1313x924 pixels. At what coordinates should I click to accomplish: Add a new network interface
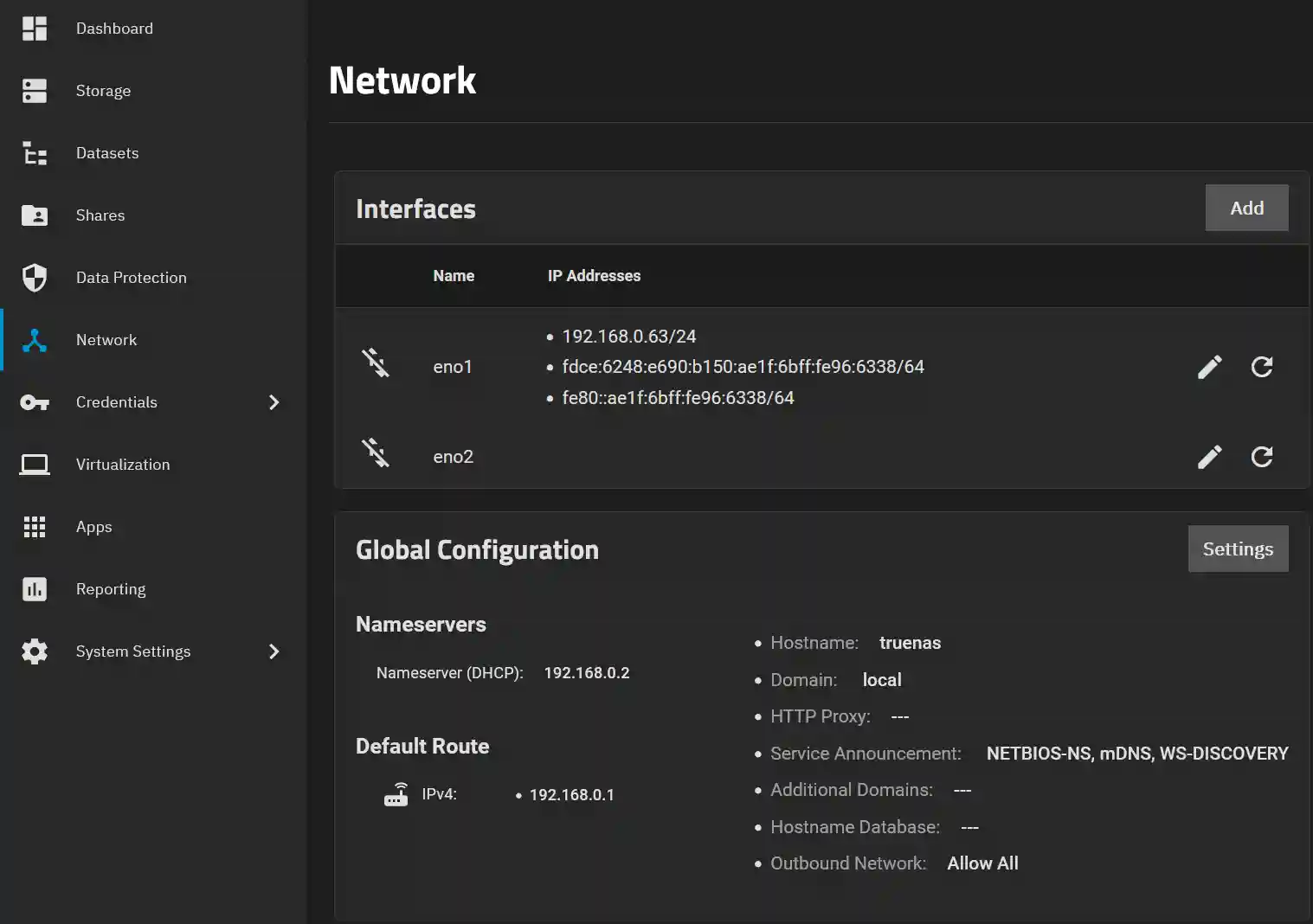tap(1246, 208)
